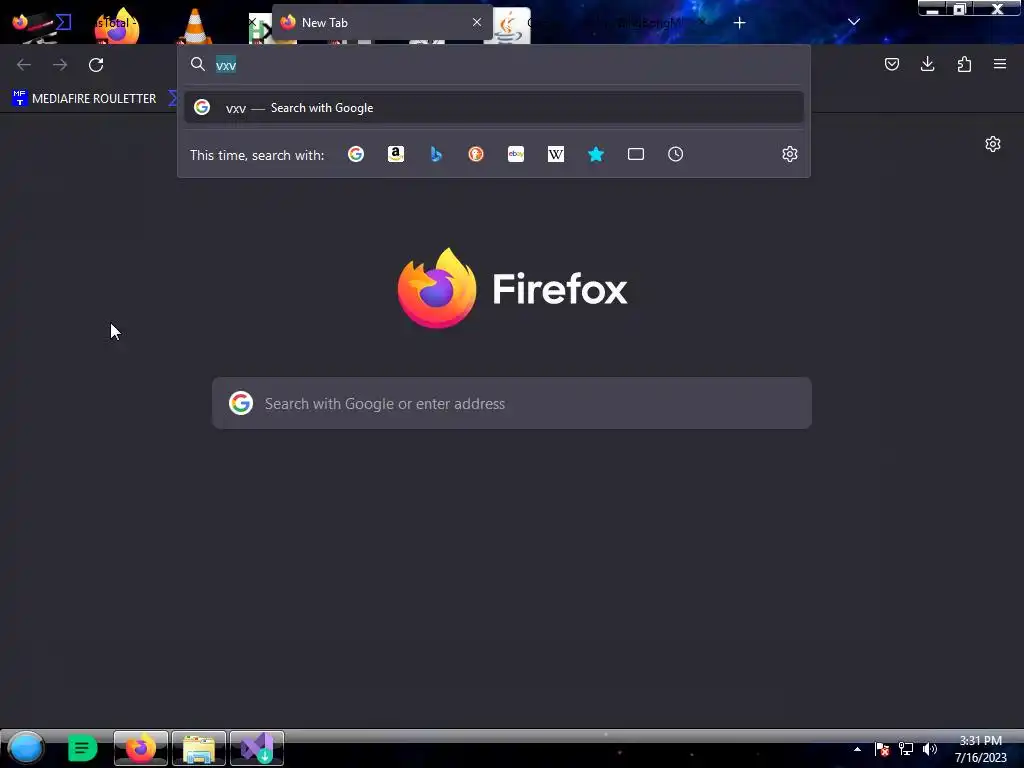Viewport: 1024px width, 768px height.
Task: Open the Extensions menu
Action: [964, 64]
